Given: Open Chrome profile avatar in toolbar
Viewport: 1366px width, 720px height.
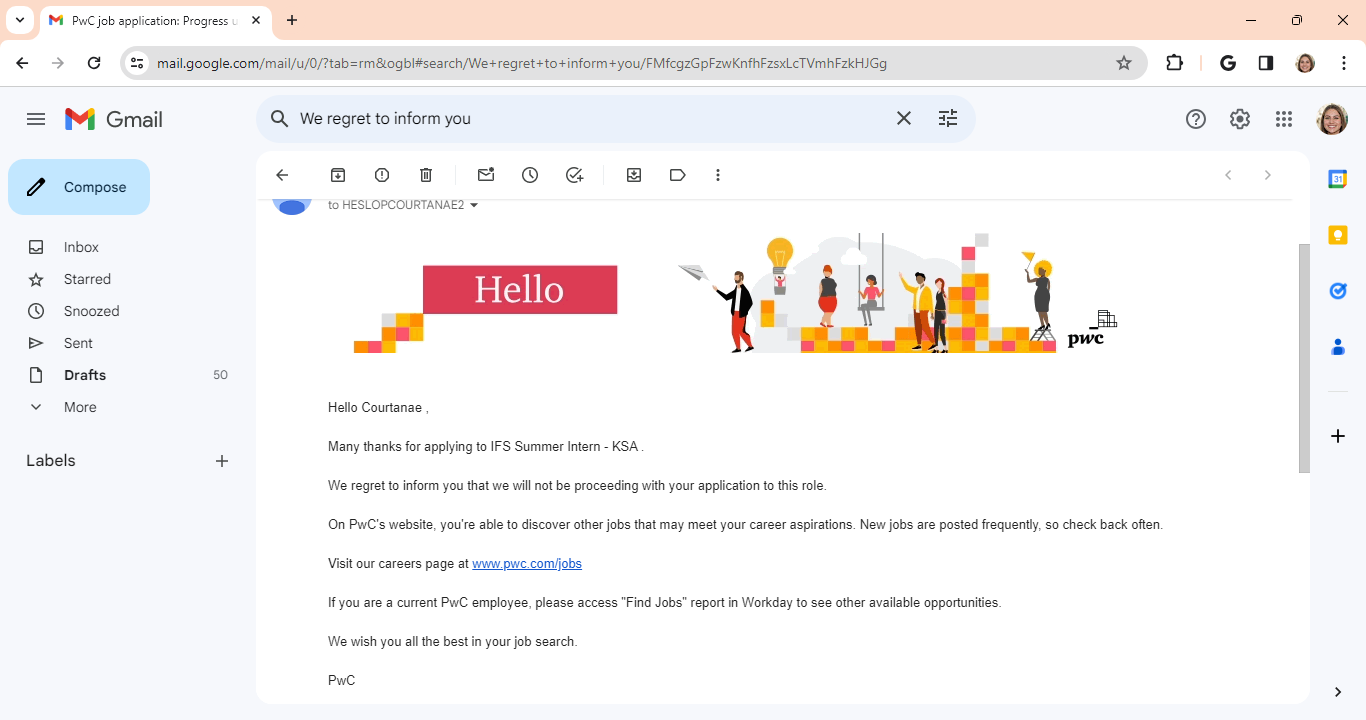Looking at the screenshot, I should 1305,63.
